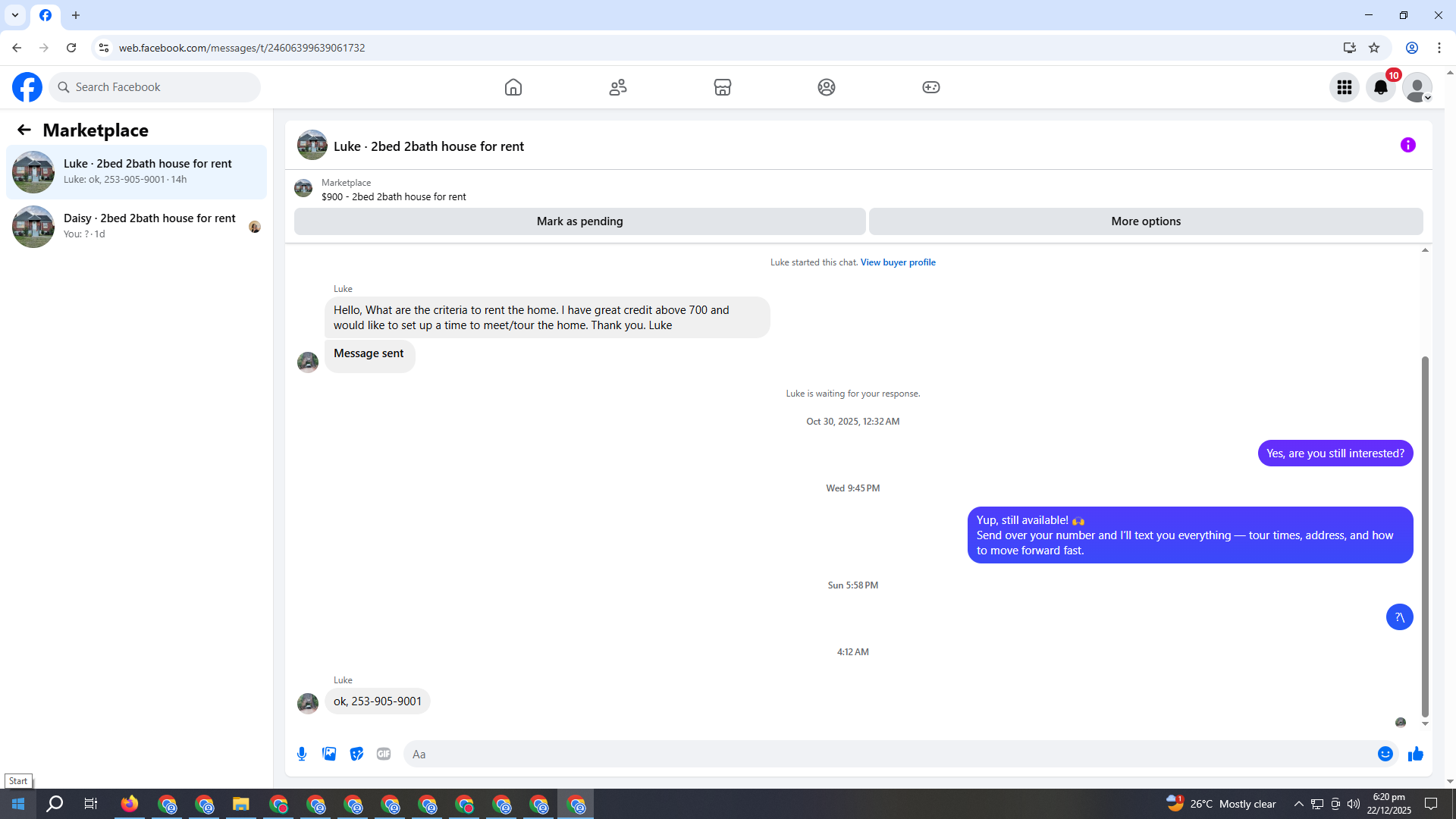Click the voice clip microphone icon

point(302,754)
